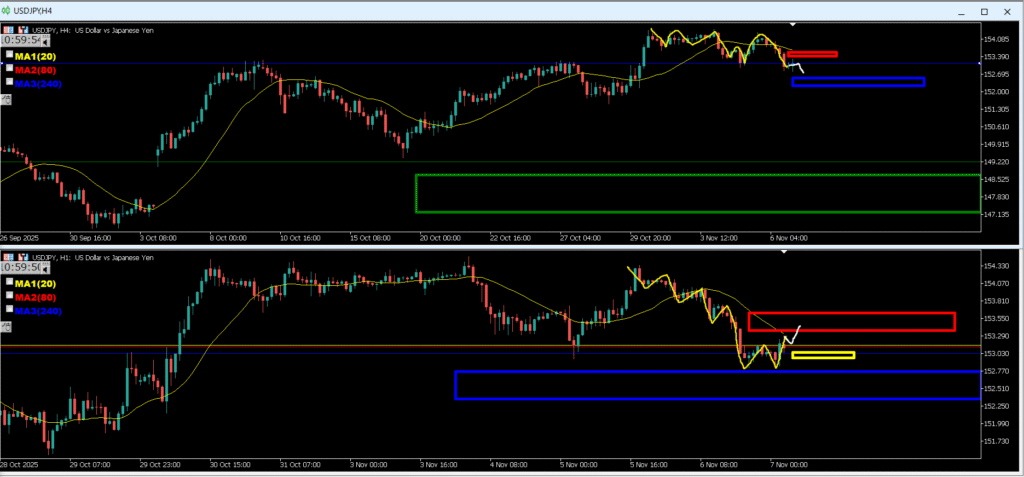Click the first small icon beside the H4 chart symbol name
The height and width of the screenshot is (477, 1024).
tap(9, 30)
